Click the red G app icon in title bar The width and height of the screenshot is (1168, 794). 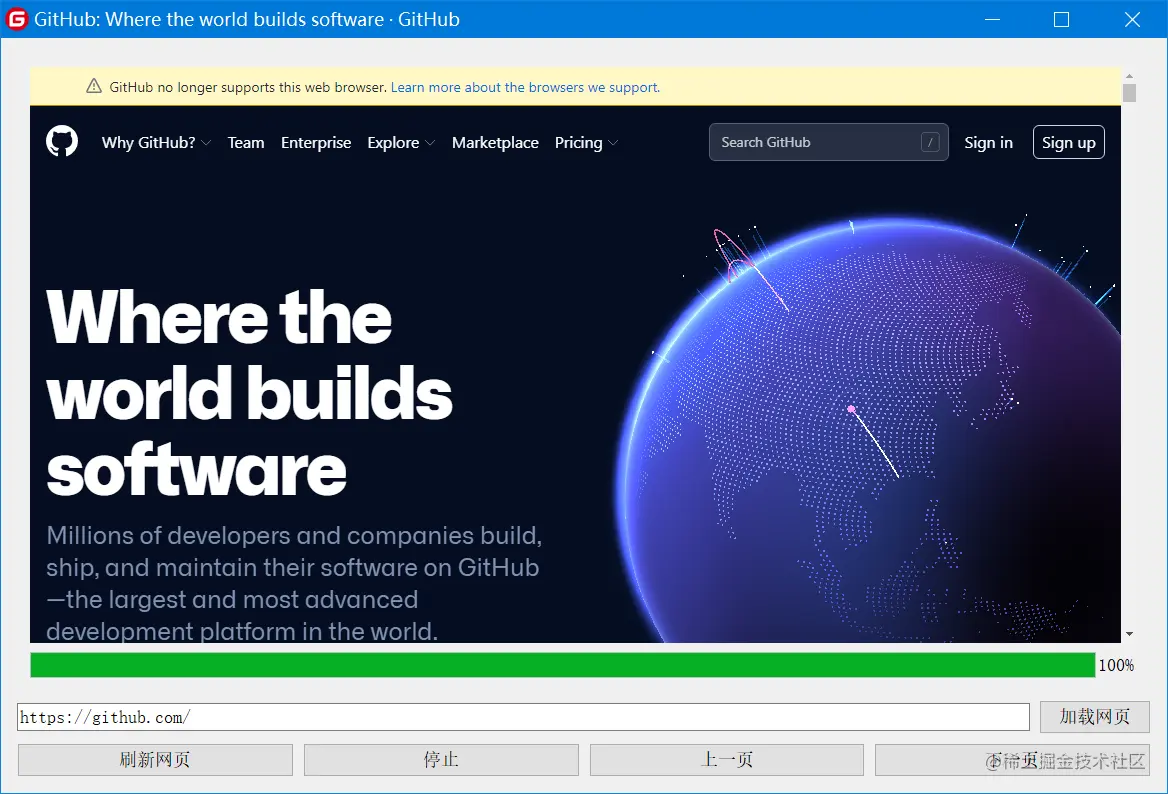(16, 19)
